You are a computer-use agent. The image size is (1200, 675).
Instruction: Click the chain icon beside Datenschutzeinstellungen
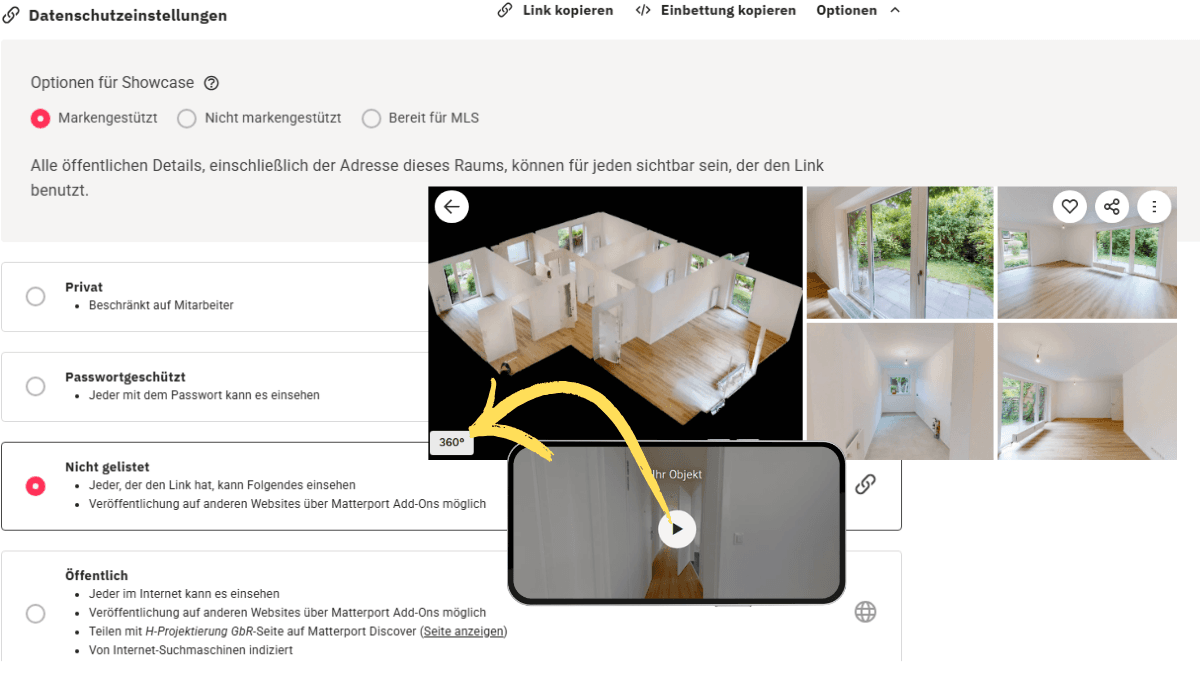11,15
